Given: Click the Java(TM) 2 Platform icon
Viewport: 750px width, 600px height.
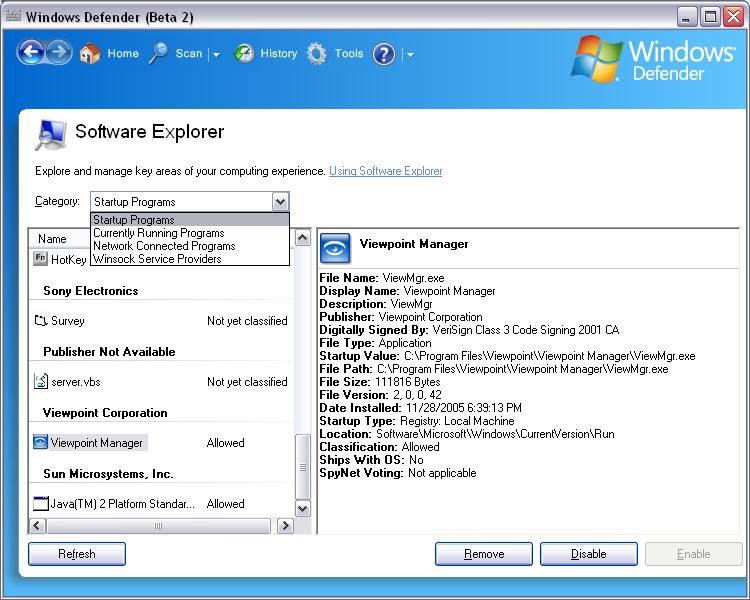Looking at the screenshot, I should pyautogui.click(x=41, y=503).
